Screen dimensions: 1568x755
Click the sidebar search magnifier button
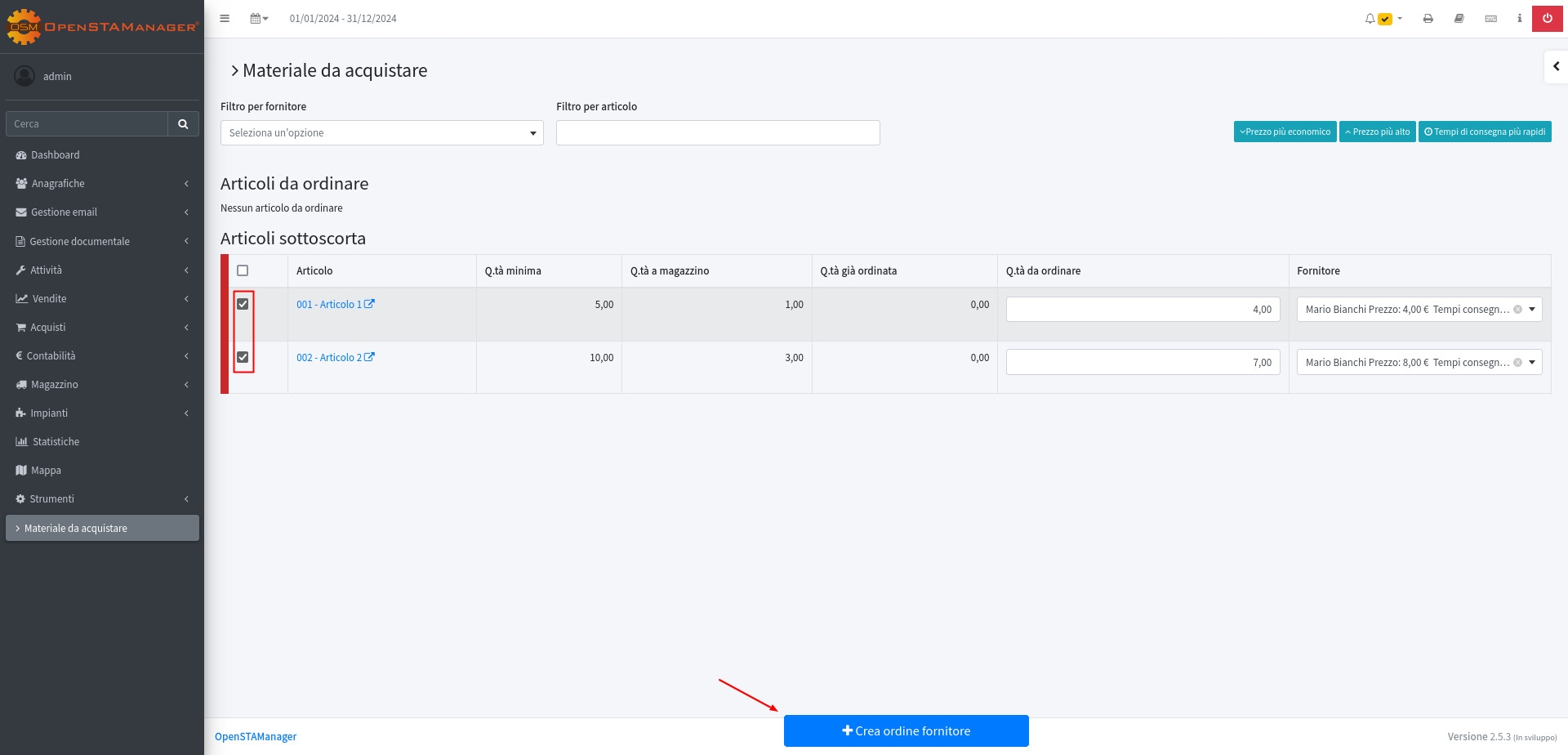tap(183, 124)
